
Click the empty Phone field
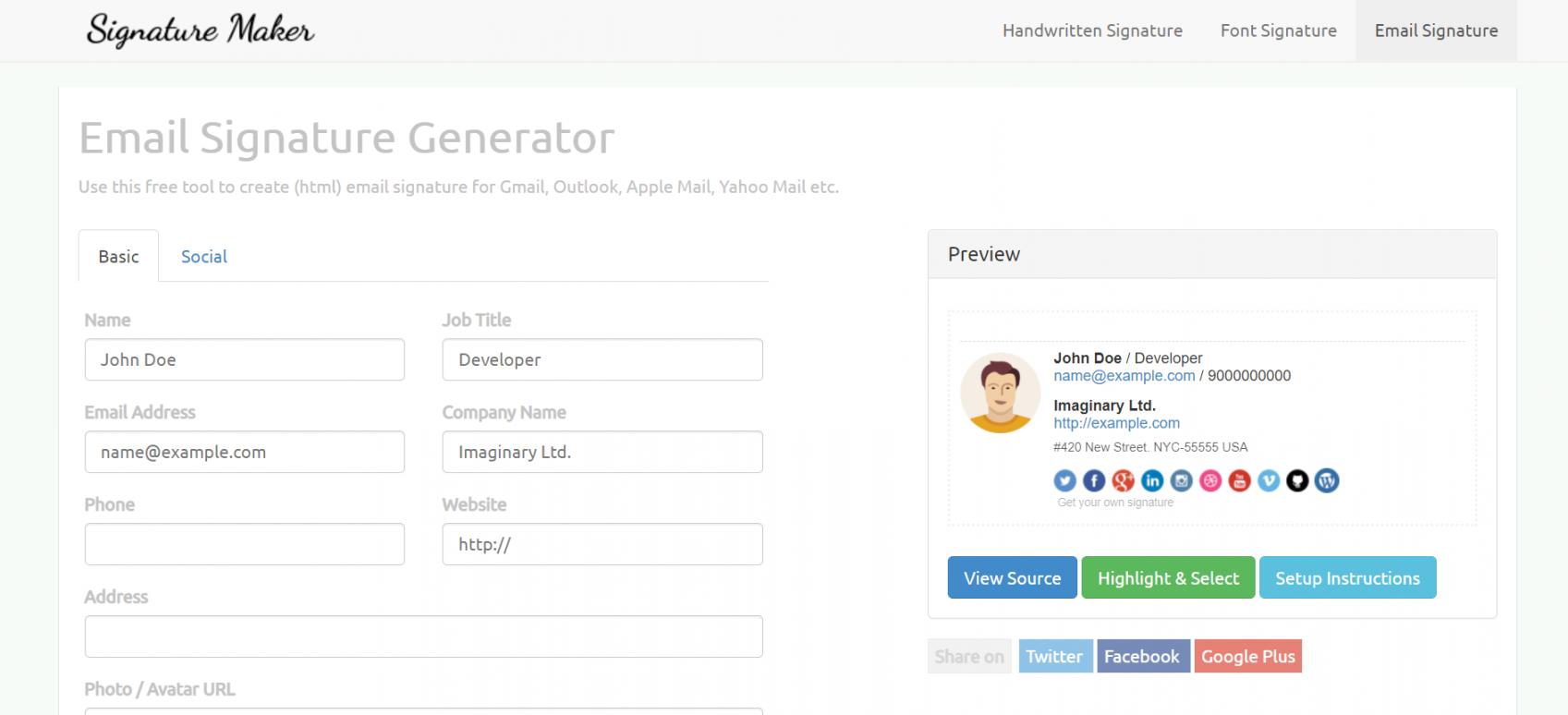click(x=245, y=544)
